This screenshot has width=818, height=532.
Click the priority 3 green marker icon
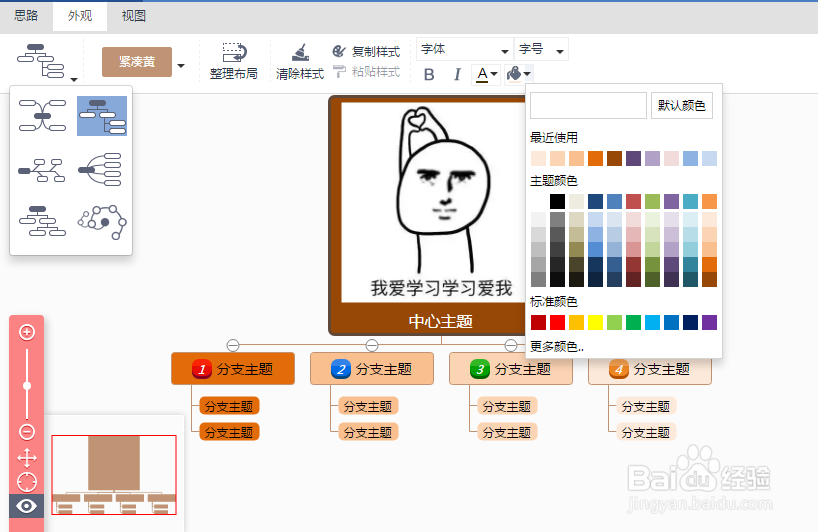480,369
